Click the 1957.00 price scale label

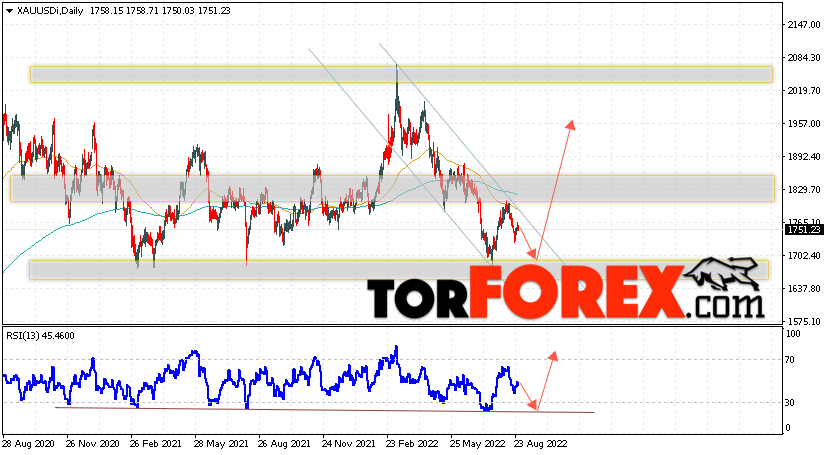[x=805, y=124]
